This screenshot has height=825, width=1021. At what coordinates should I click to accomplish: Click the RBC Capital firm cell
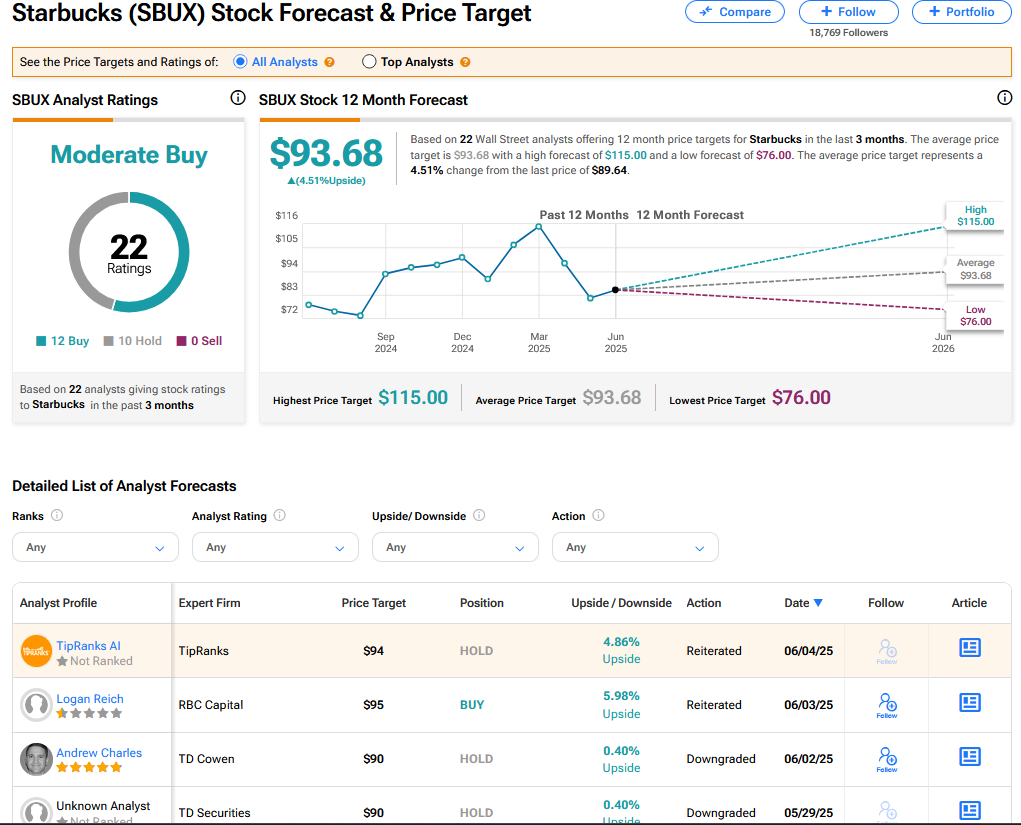click(x=211, y=705)
